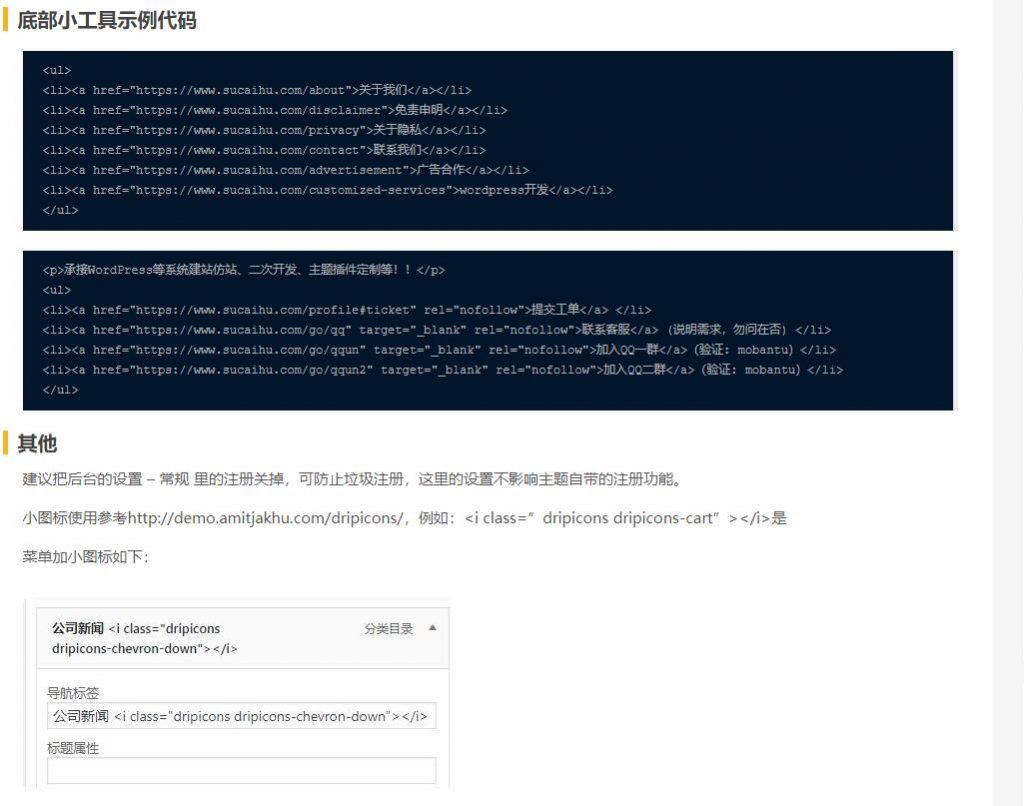This screenshot has width=1024, height=806.
Task: Click the 标题属性 field label
Action: click(x=73, y=748)
